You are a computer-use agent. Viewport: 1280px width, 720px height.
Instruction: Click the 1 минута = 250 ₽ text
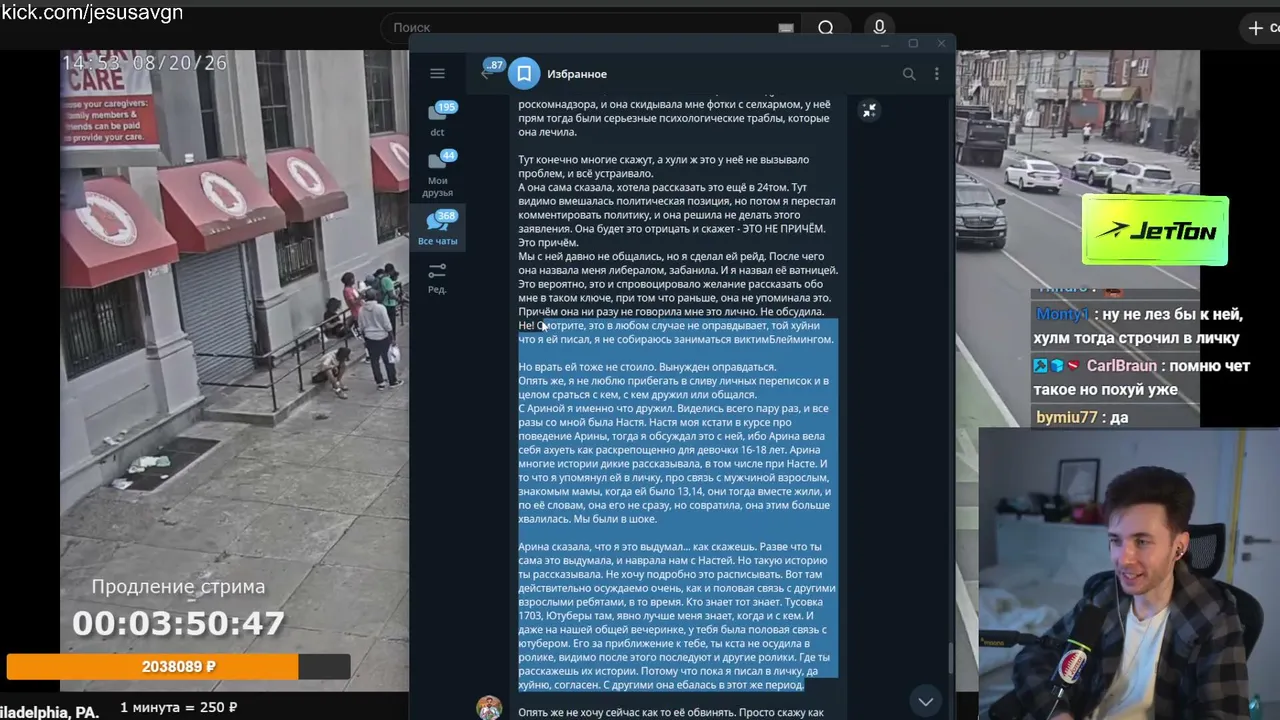[178, 708]
